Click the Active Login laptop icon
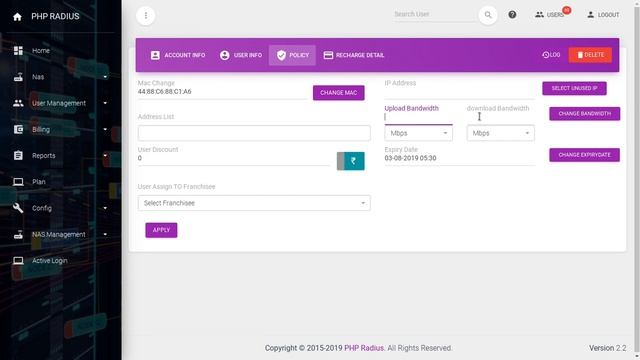Image resolution: width=640 pixels, height=360 pixels. 18,260
